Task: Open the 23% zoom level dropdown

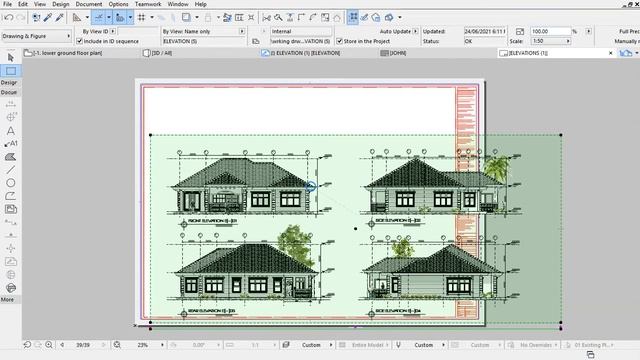Action: pos(162,345)
